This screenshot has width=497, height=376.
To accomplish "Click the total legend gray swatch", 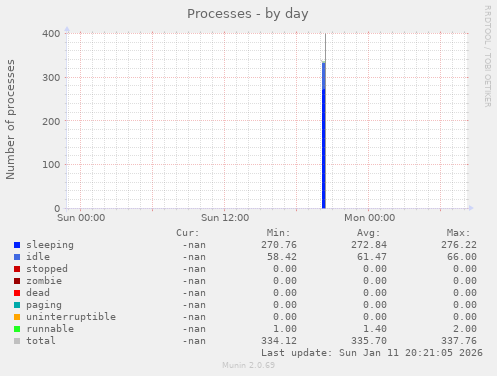I will tap(17, 341).
